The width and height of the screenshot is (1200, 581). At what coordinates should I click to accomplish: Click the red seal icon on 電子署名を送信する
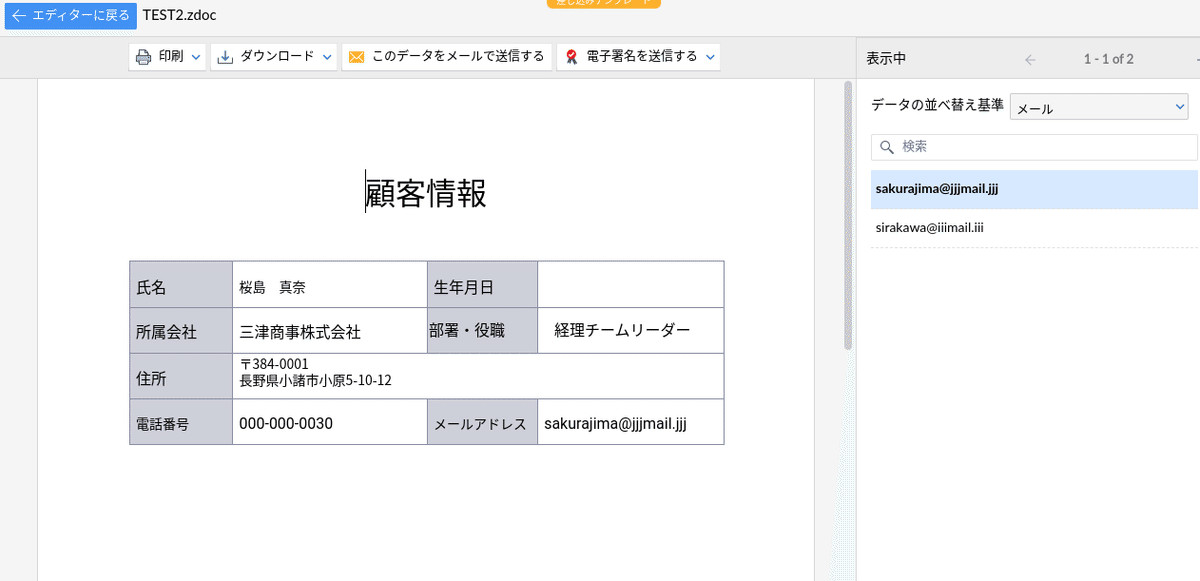(x=573, y=57)
